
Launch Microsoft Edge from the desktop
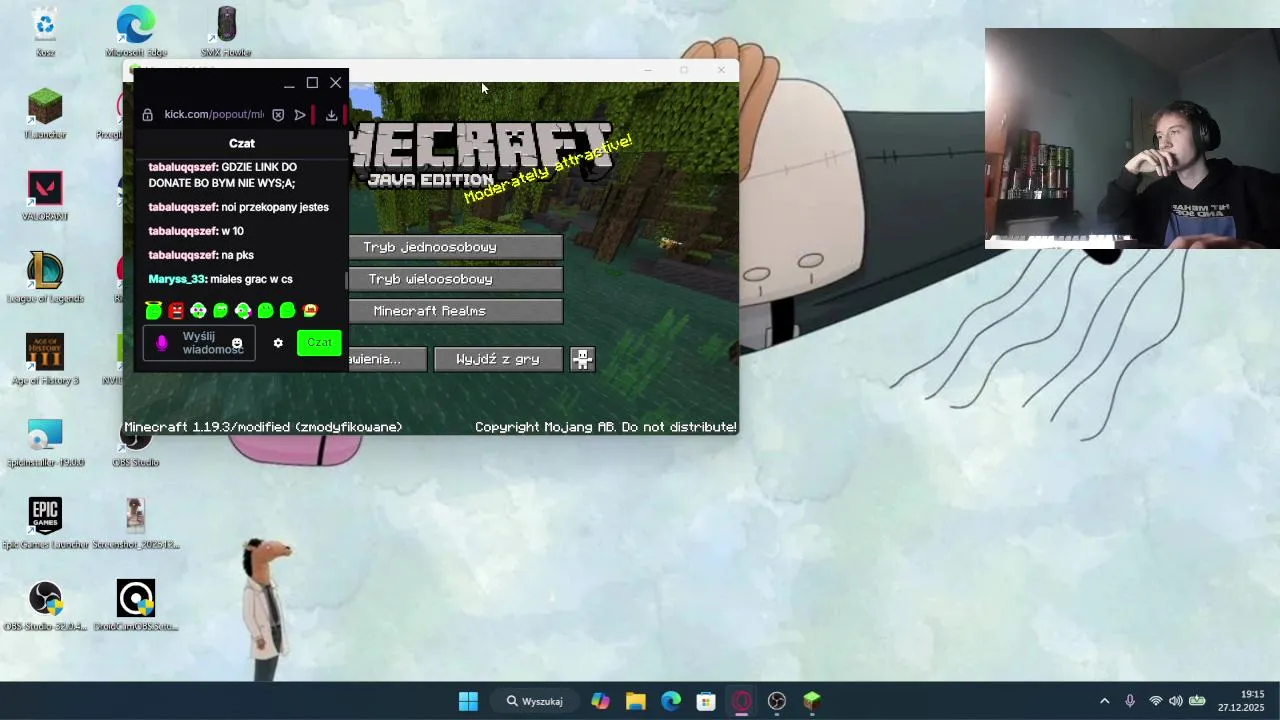136,32
